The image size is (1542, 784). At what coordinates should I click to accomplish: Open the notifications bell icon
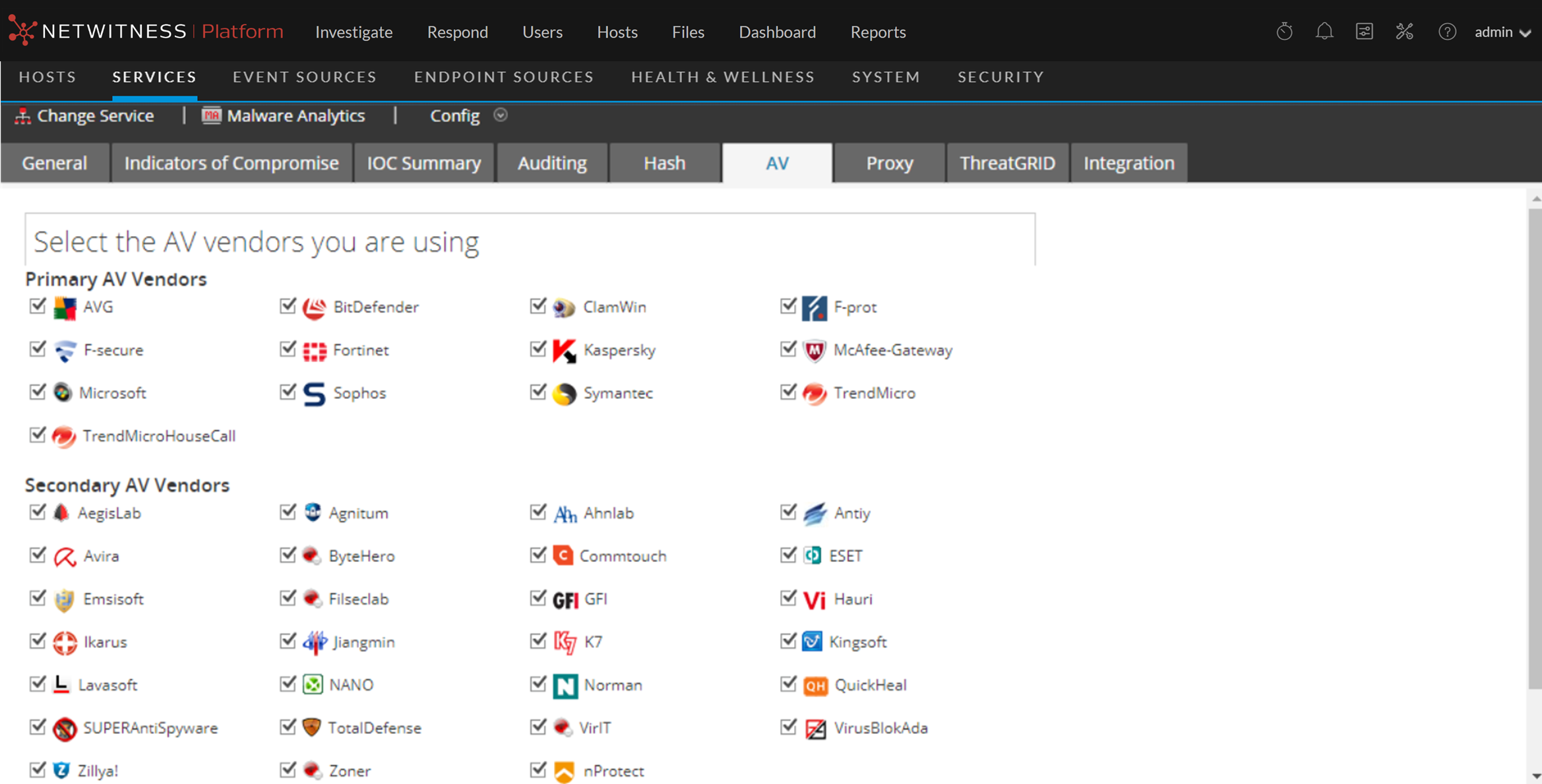pyautogui.click(x=1324, y=32)
